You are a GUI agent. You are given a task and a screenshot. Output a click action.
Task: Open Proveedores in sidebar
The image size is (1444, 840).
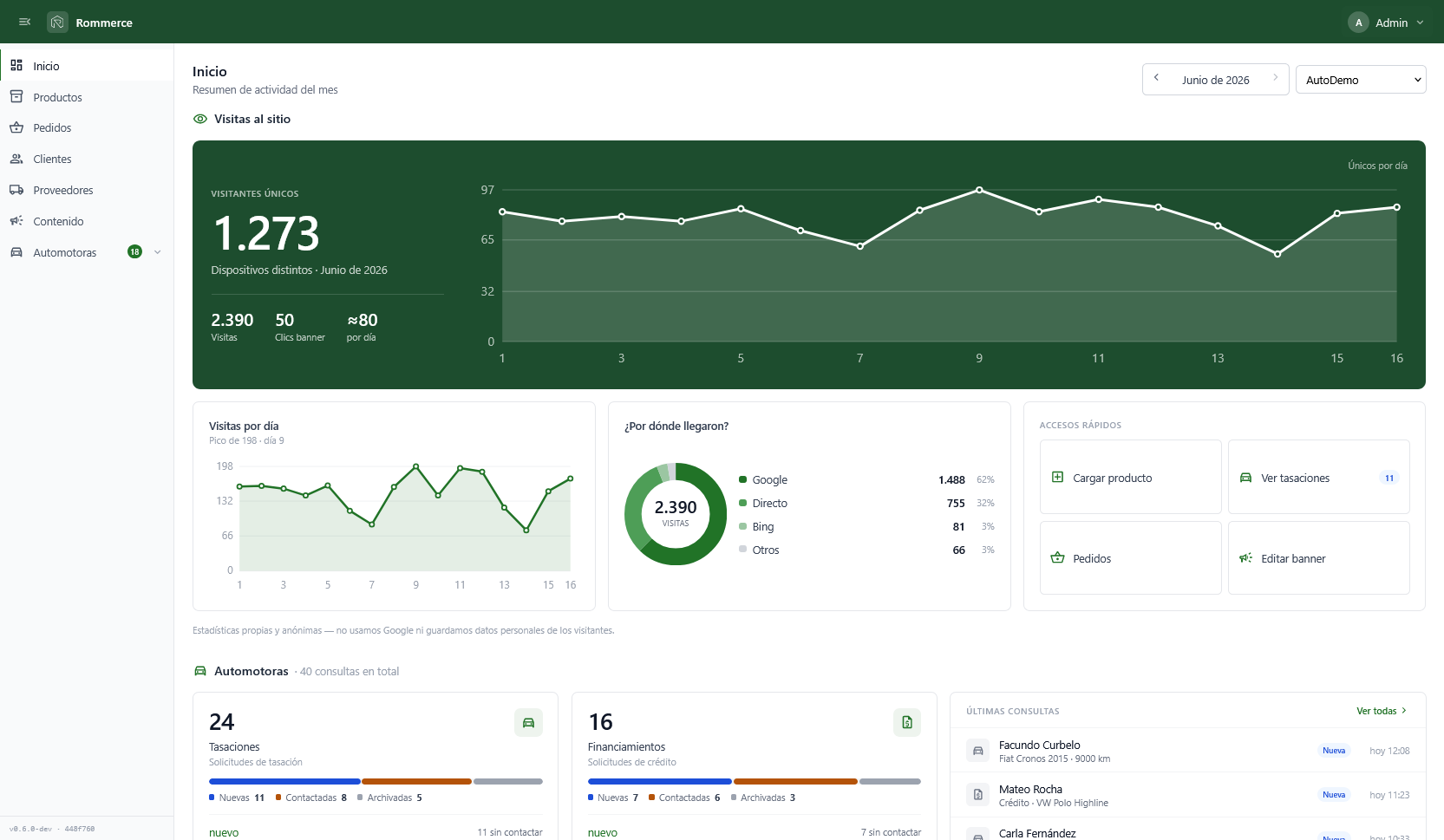pyautogui.click(x=87, y=190)
